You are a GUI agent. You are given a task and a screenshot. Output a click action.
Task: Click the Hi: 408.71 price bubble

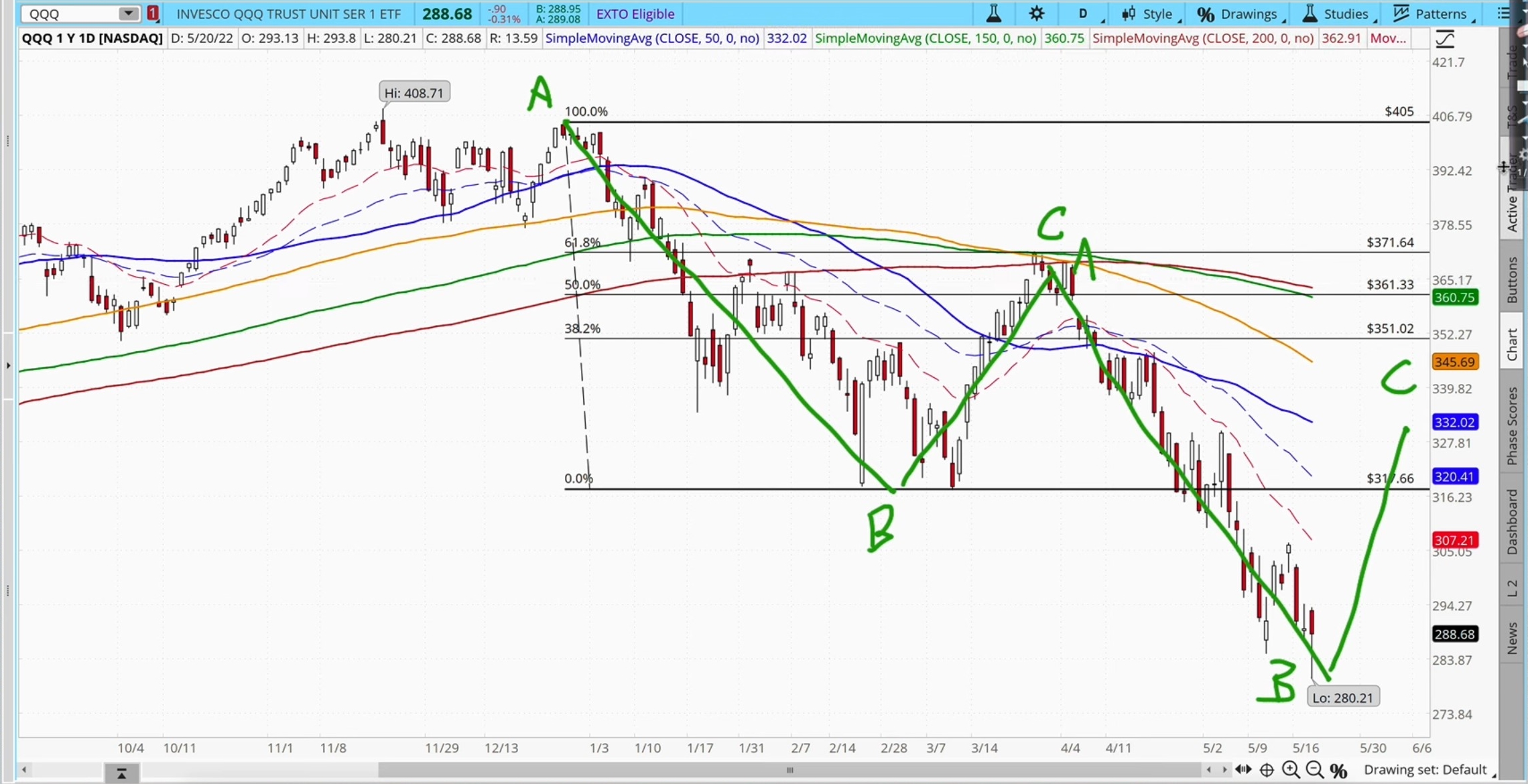414,92
